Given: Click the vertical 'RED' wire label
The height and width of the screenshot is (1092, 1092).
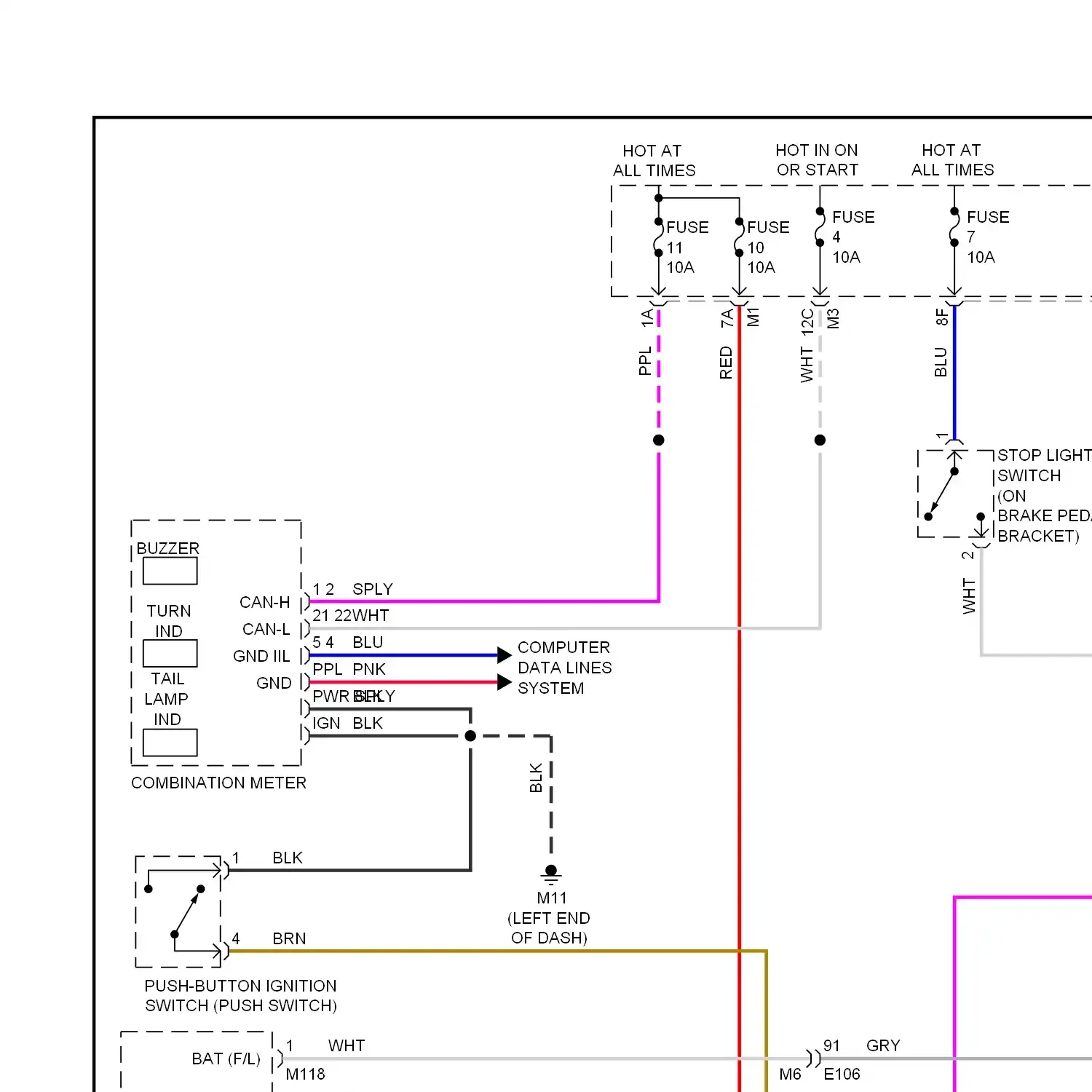Looking at the screenshot, I should (726, 363).
